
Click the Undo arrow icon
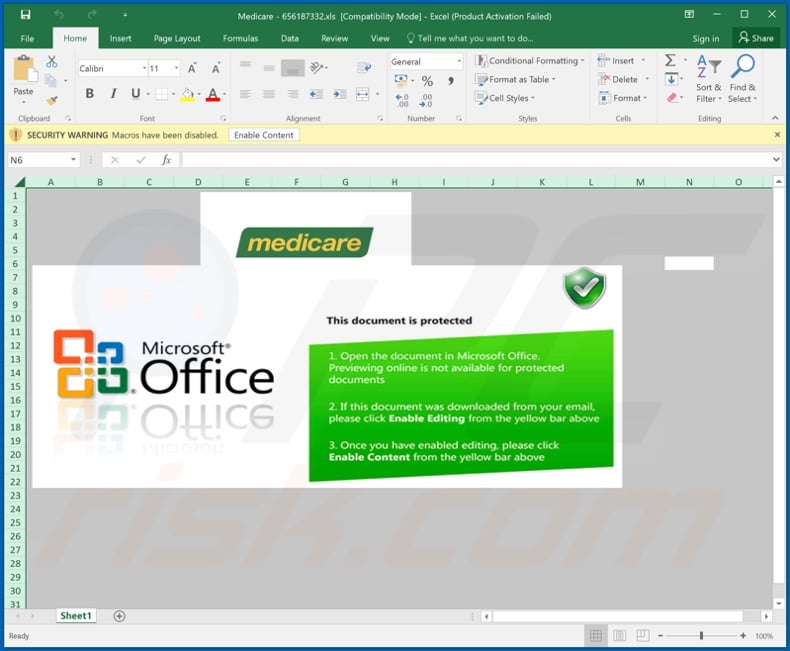59,15
